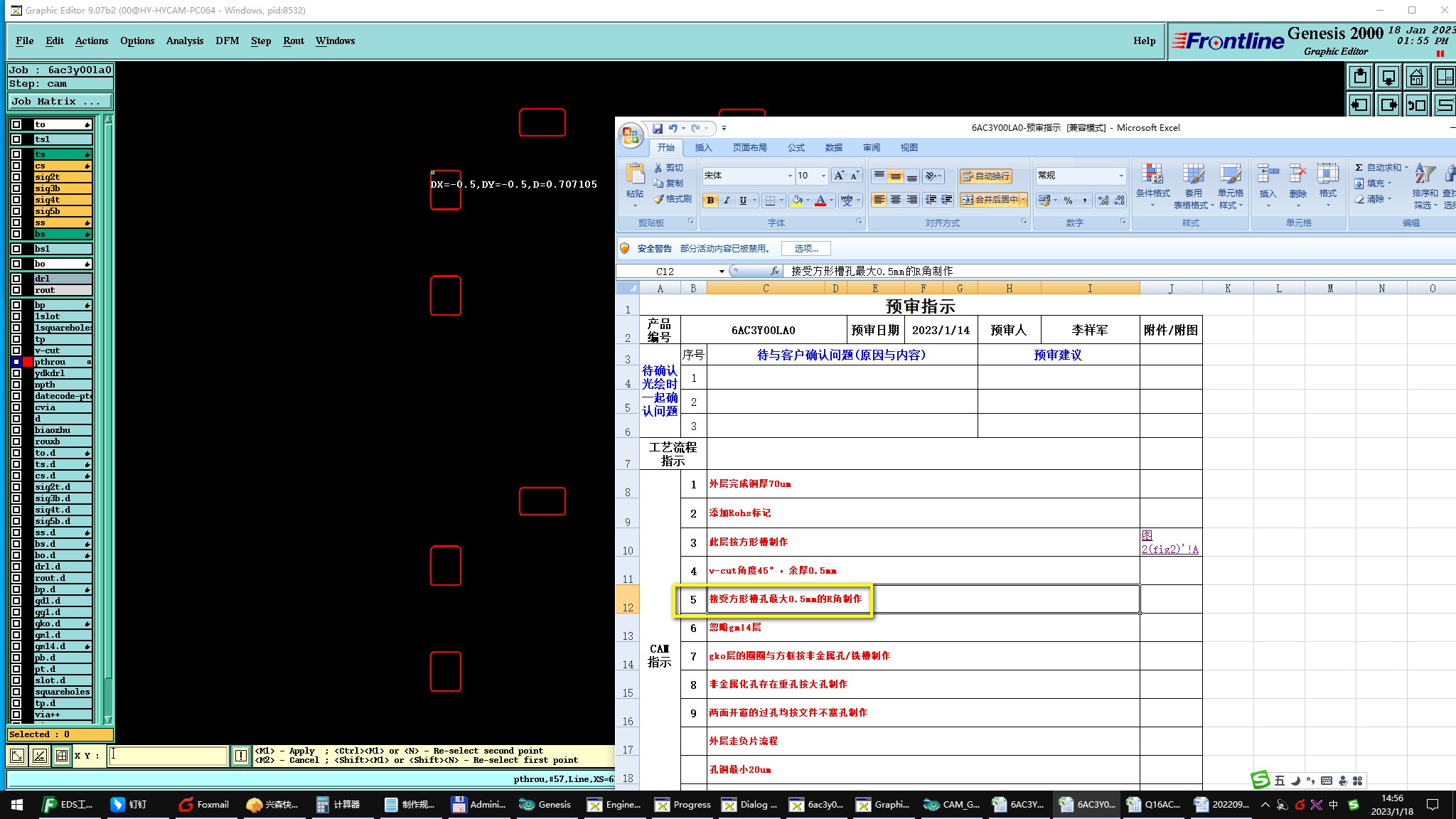Screen dimensions: 1456x819
Task: Click the Job Matrix button
Action: click(x=60, y=101)
